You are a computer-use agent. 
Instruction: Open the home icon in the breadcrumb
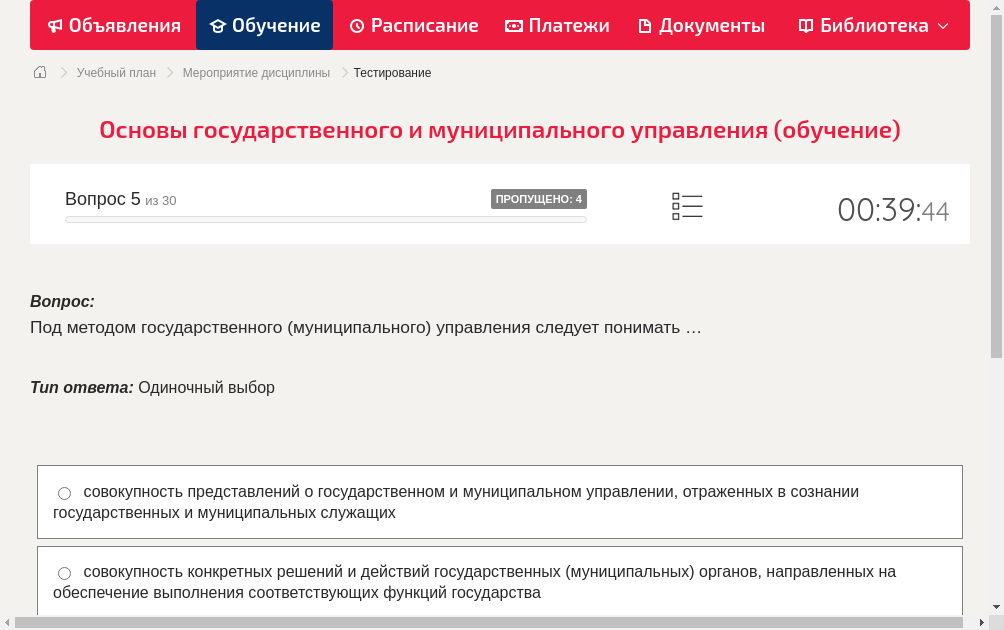click(40, 72)
